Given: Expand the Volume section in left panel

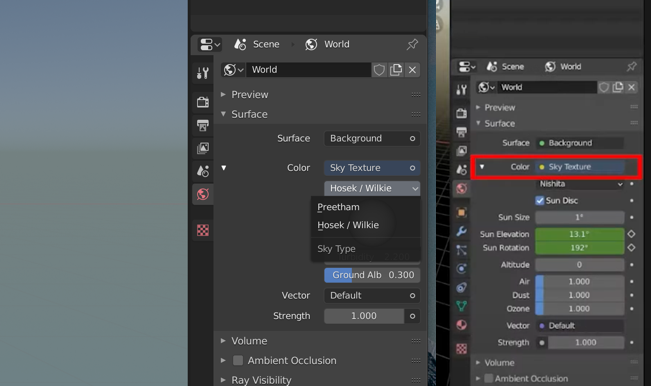Looking at the screenshot, I should 249,341.
